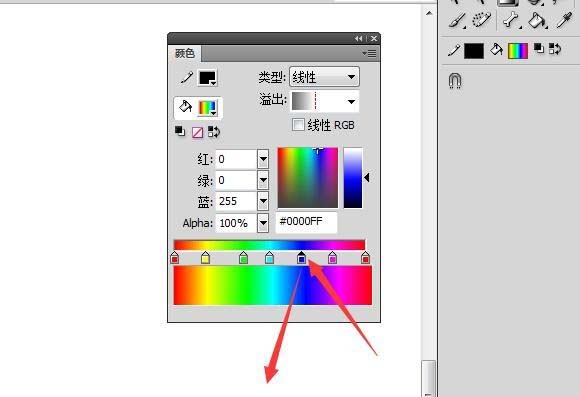Open the 绿 value slider dropdown arrow
580x397 pixels.
pos(263,180)
